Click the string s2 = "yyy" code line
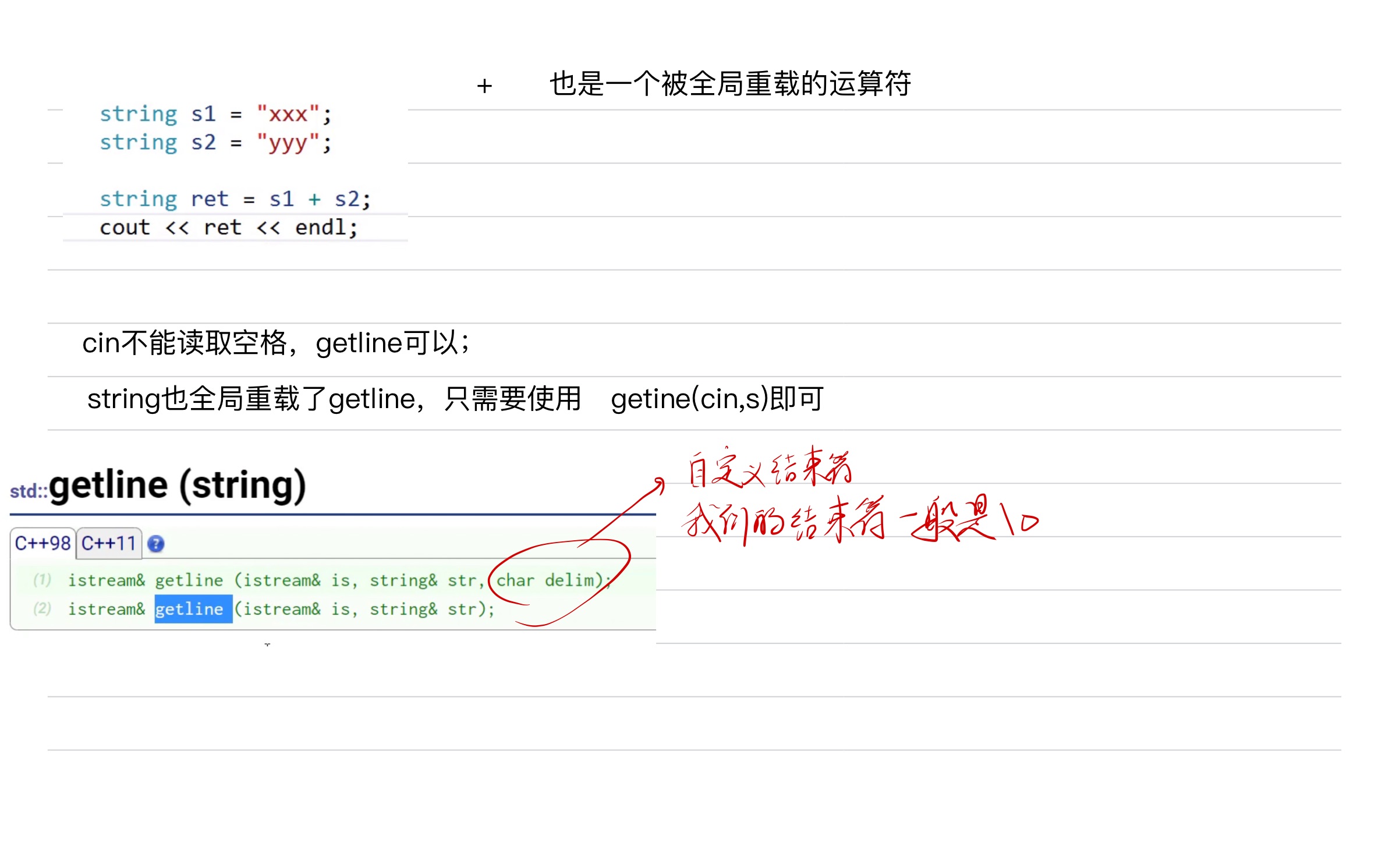Screen dimensions: 1389x868 coord(215,143)
